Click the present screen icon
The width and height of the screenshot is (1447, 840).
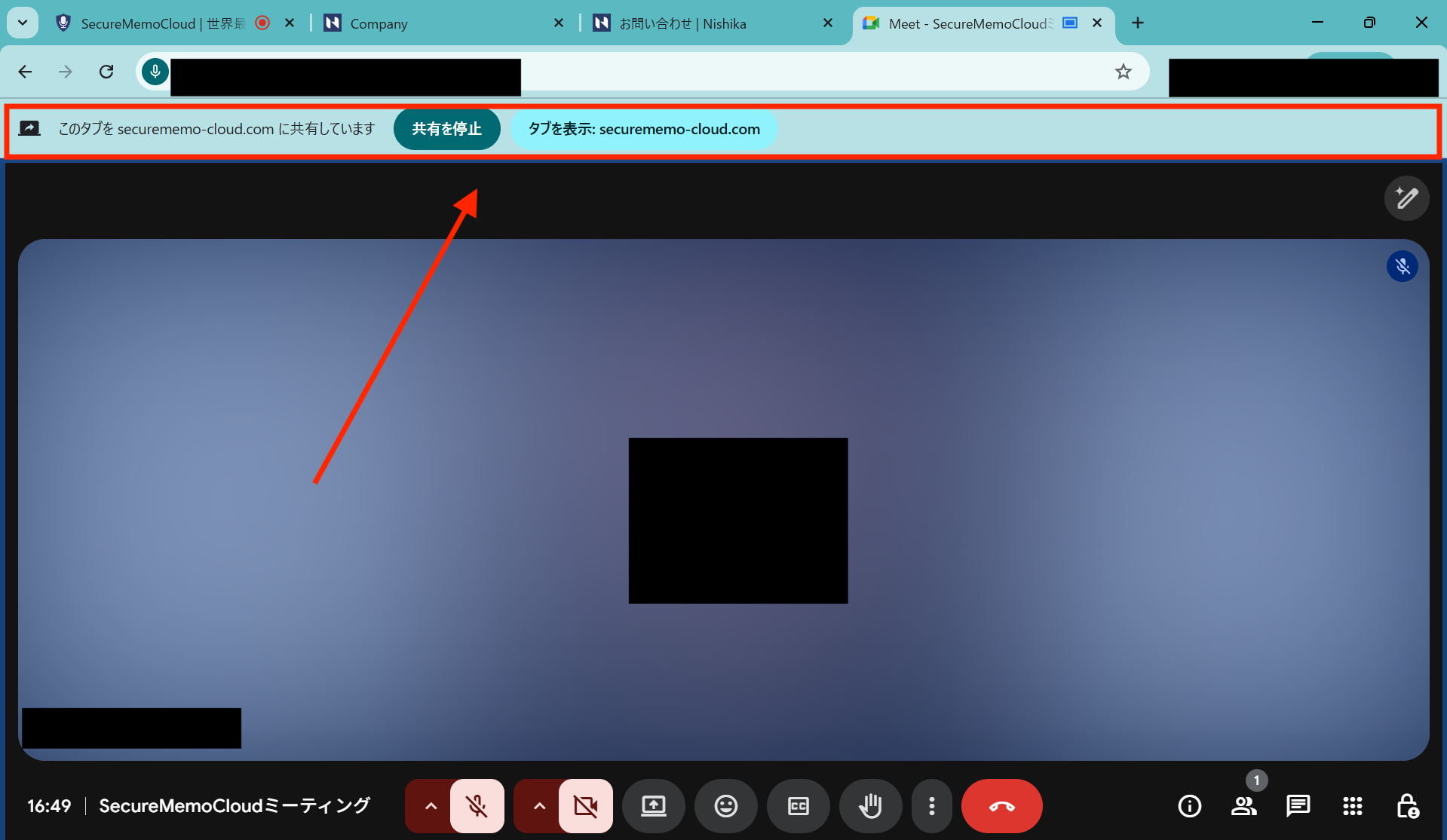tap(653, 806)
